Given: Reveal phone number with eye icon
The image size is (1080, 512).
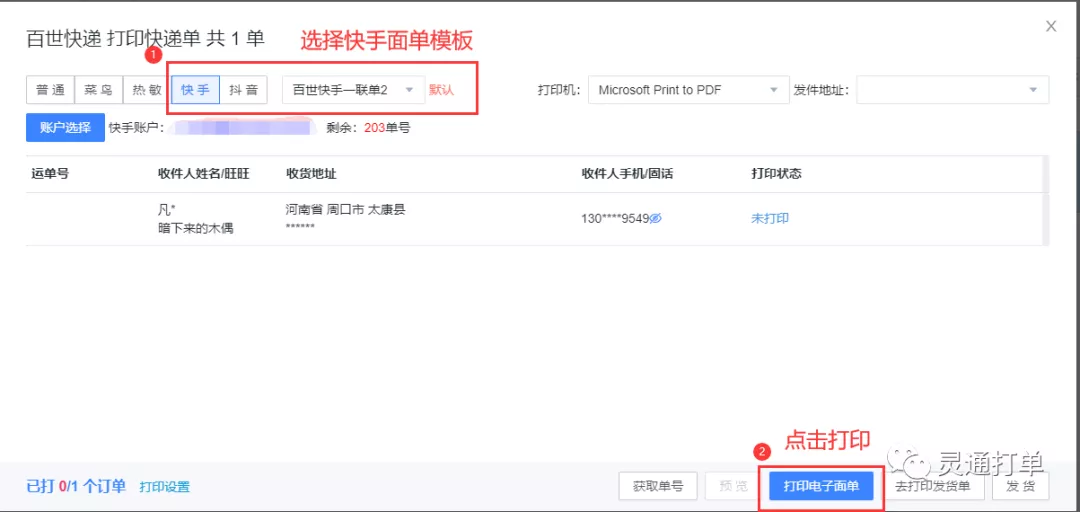Looking at the screenshot, I should tap(656, 218).
